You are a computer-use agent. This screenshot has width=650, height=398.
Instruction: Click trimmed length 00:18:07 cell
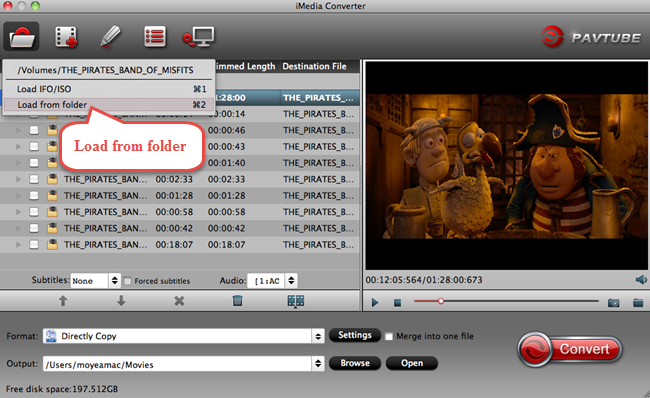(226, 245)
